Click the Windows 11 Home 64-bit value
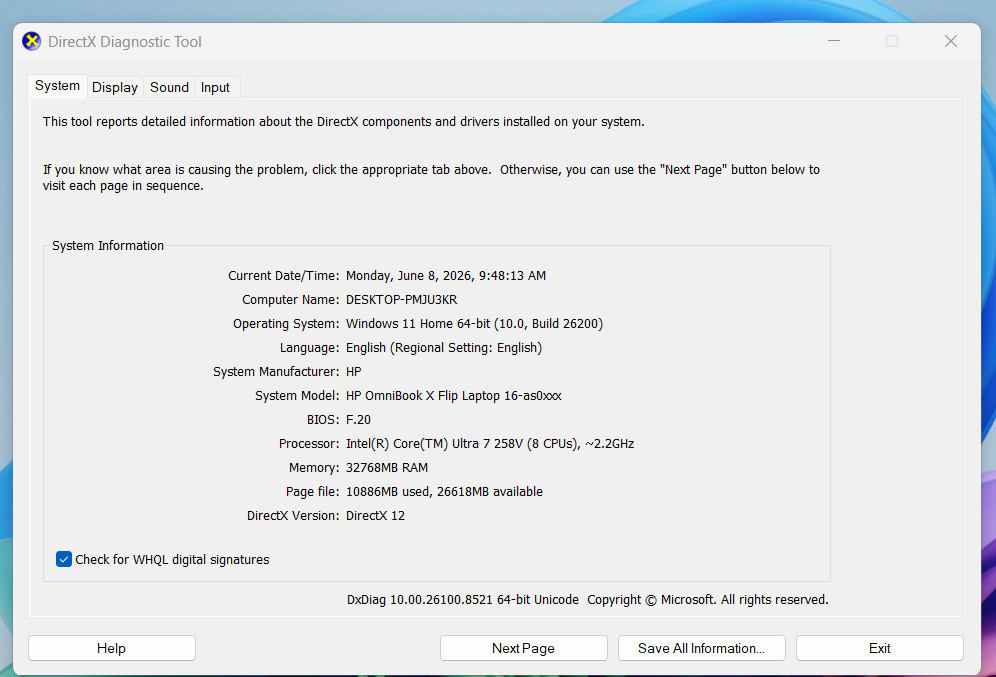996x677 pixels. tap(474, 324)
